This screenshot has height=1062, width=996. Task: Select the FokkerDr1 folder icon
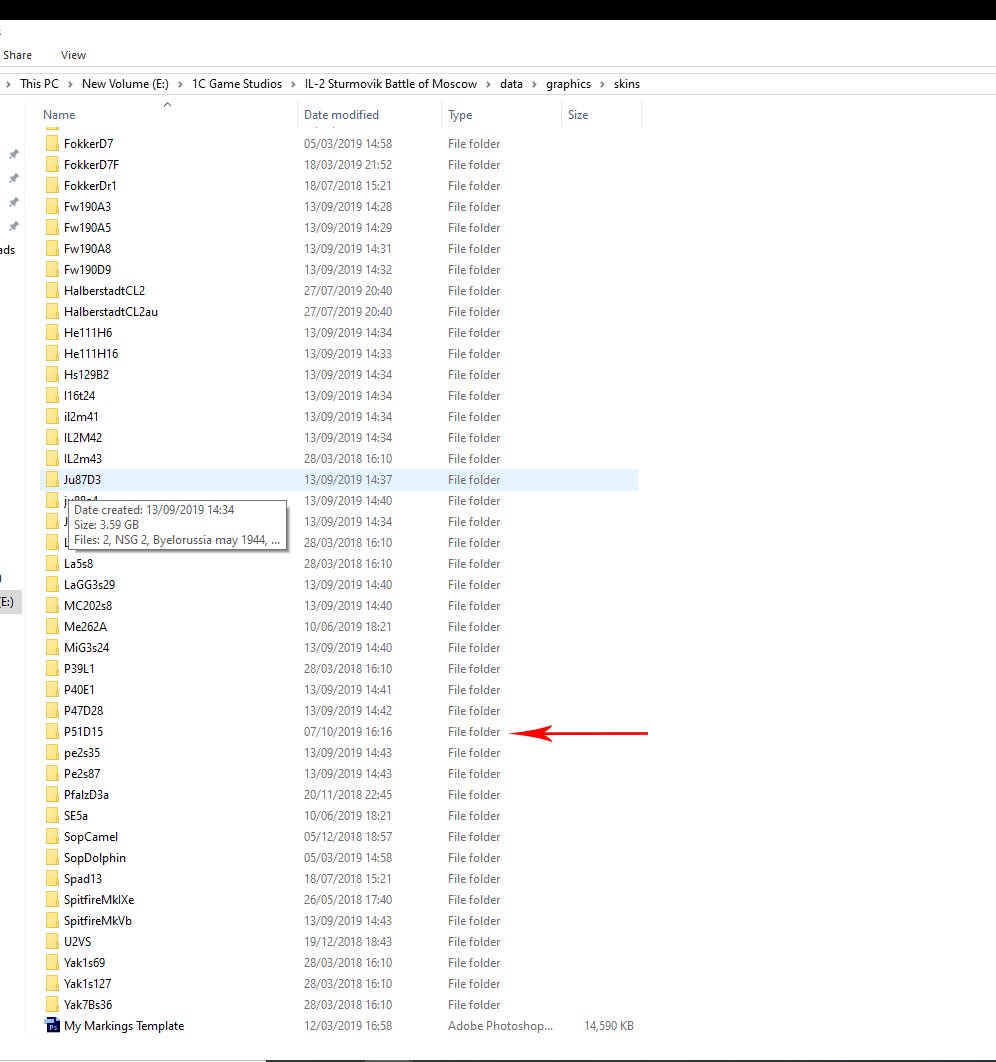click(x=52, y=186)
